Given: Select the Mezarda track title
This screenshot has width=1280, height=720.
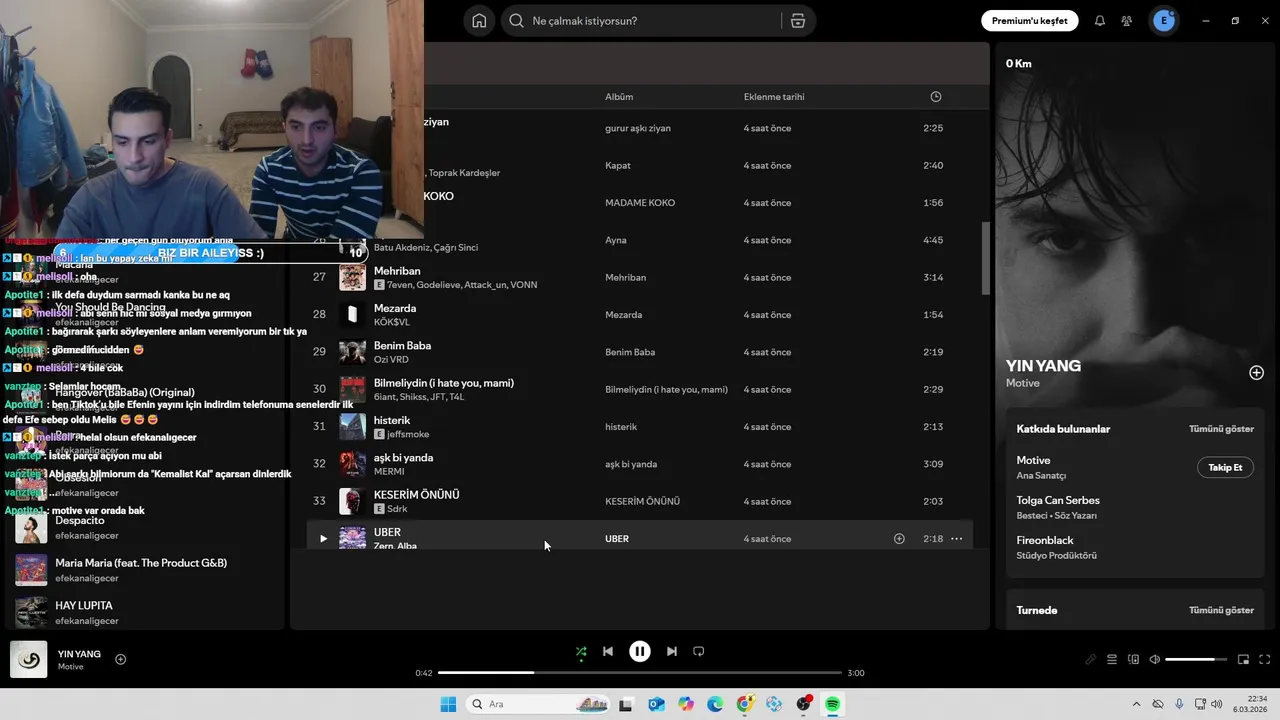Looking at the screenshot, I should (395, 308).
